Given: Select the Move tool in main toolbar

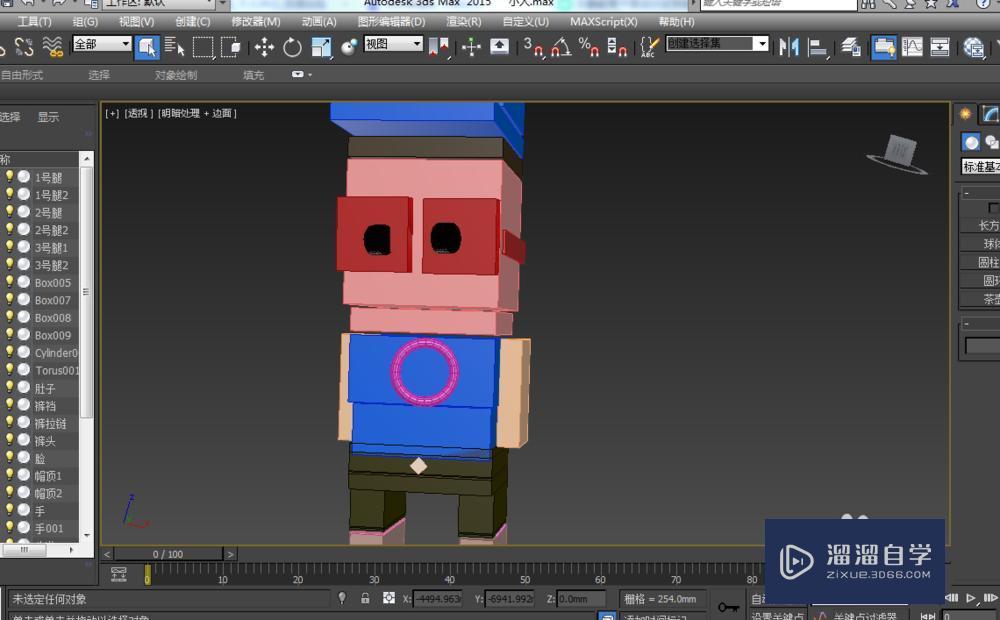Looking at the screenshot, I should pos(264,46).
